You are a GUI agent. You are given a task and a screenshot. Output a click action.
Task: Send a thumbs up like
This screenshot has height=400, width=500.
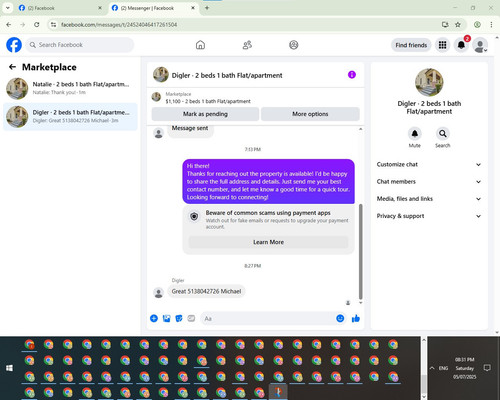point(356,318)
